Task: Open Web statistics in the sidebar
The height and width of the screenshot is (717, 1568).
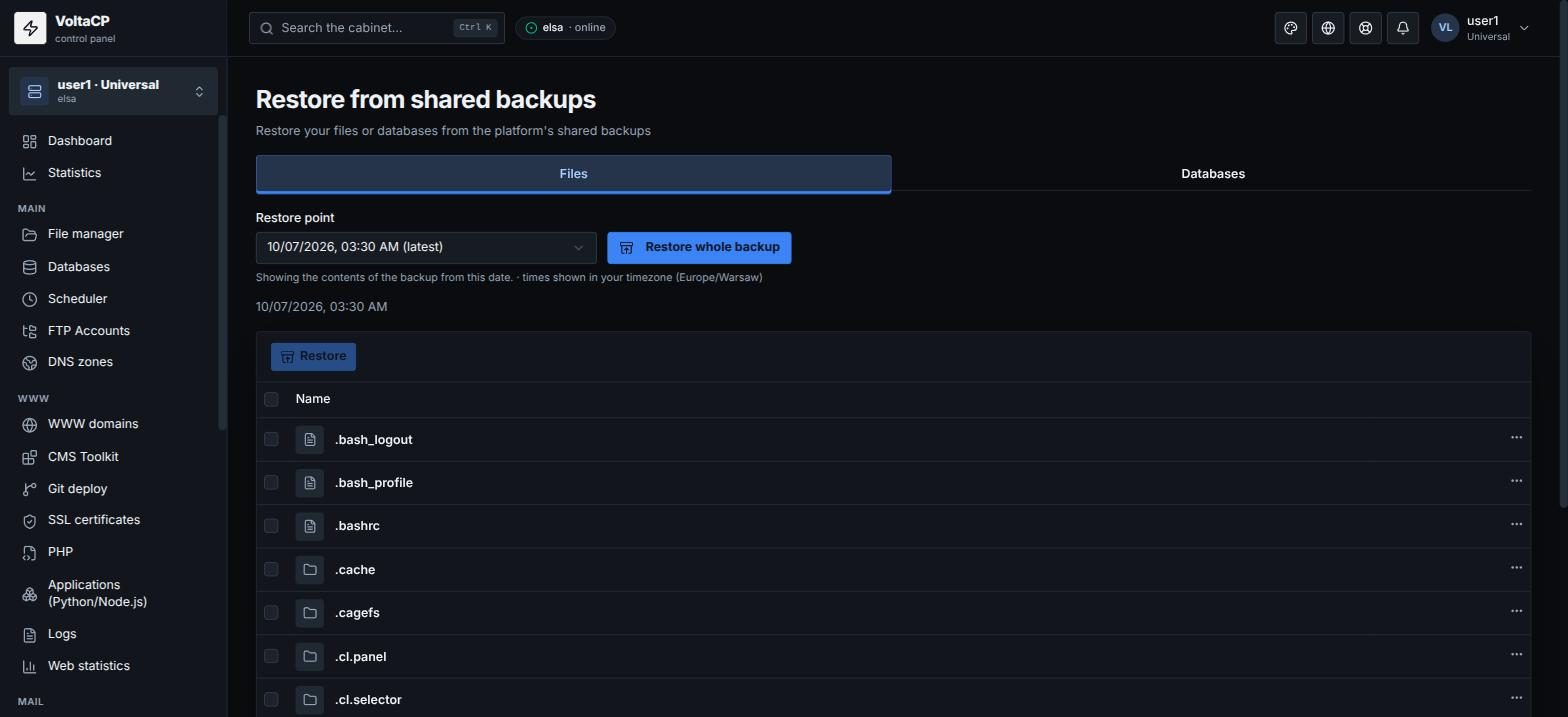Action: pos(89,666)
